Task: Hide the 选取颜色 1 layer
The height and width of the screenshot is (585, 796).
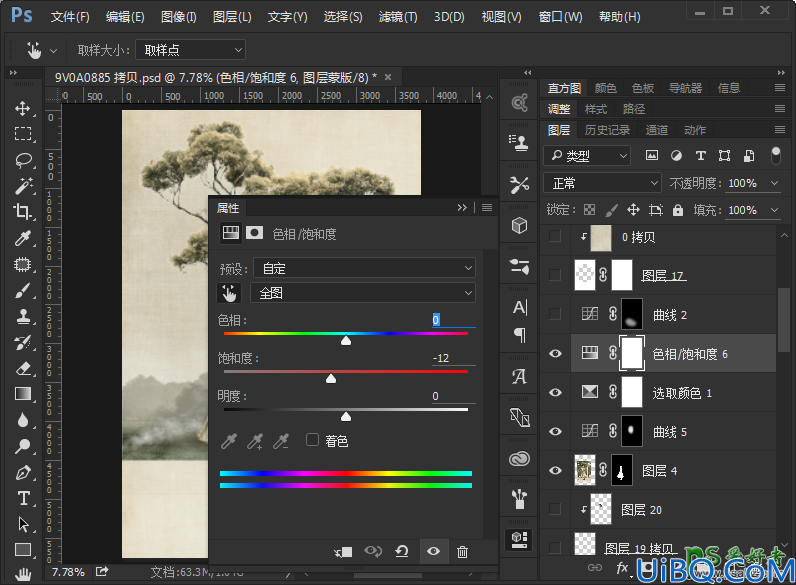Action: [555, 393]
